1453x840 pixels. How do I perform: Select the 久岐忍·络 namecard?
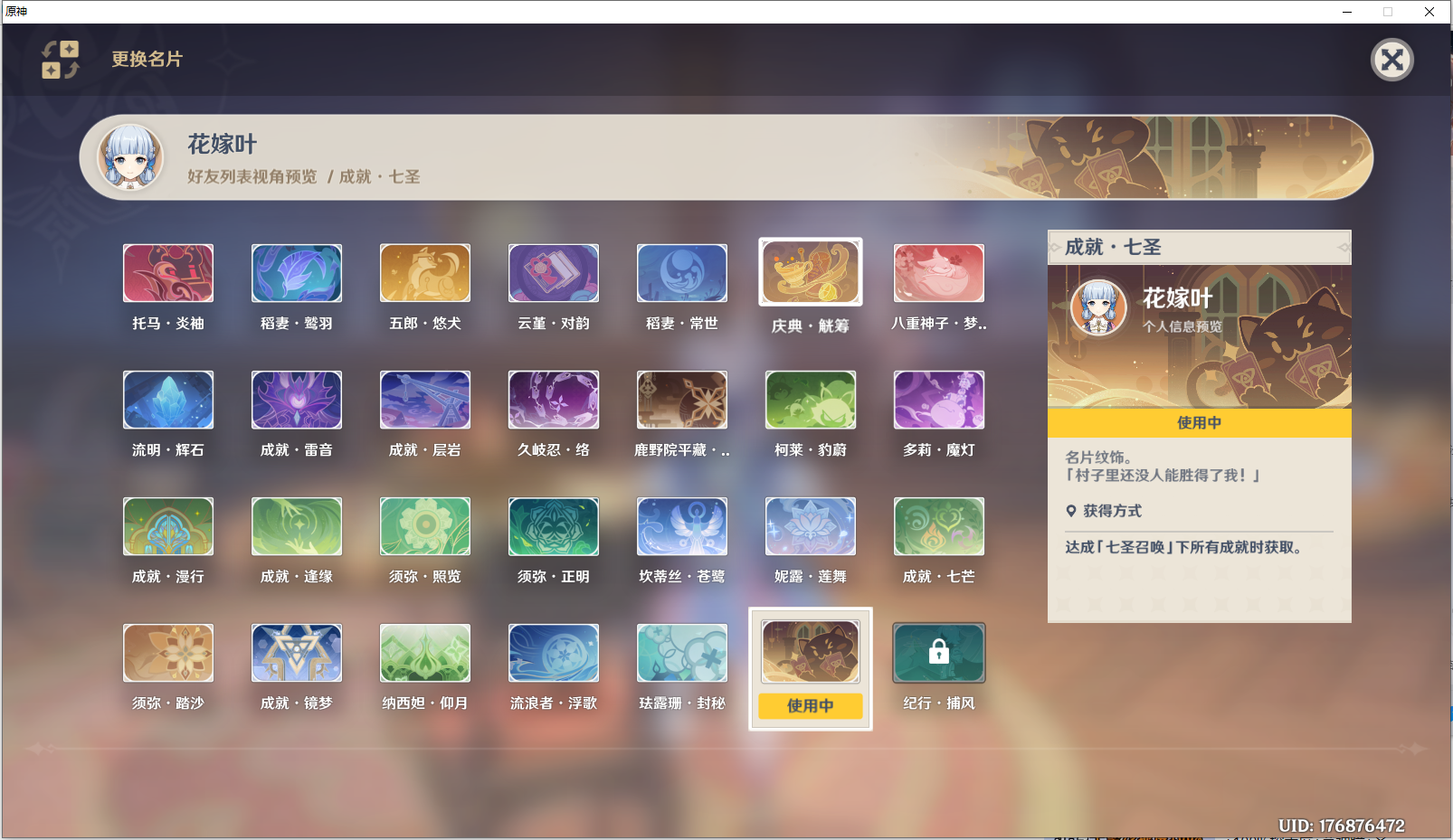point(554,400)
